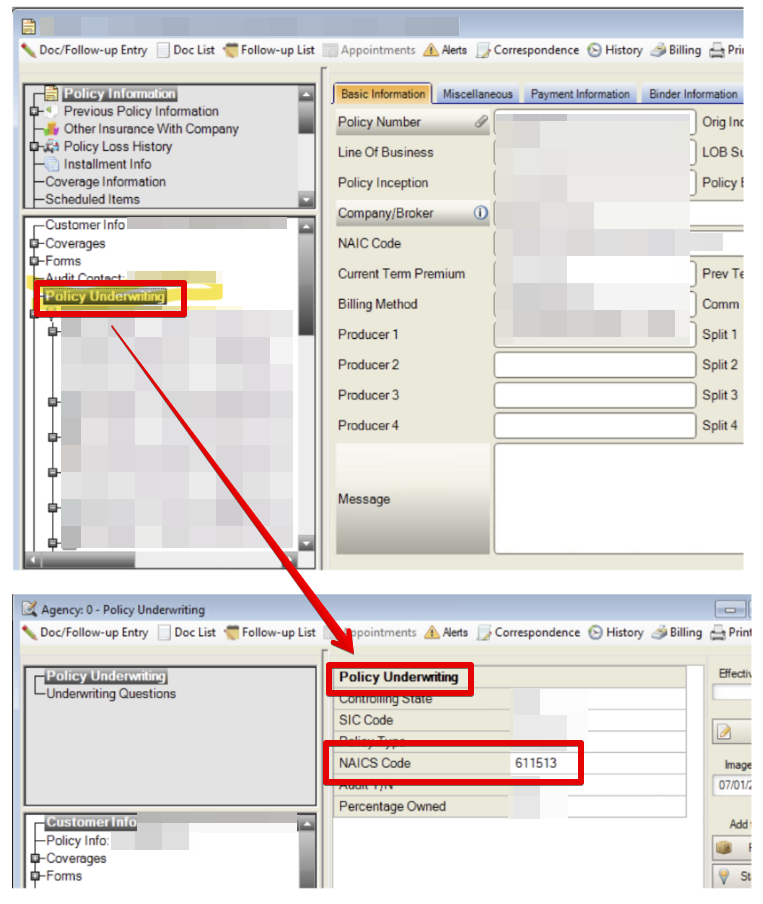The height and width of the screenshot is (904, 763).
Task: Click Installment Info page icon
Action: click(x=51, y=164)
